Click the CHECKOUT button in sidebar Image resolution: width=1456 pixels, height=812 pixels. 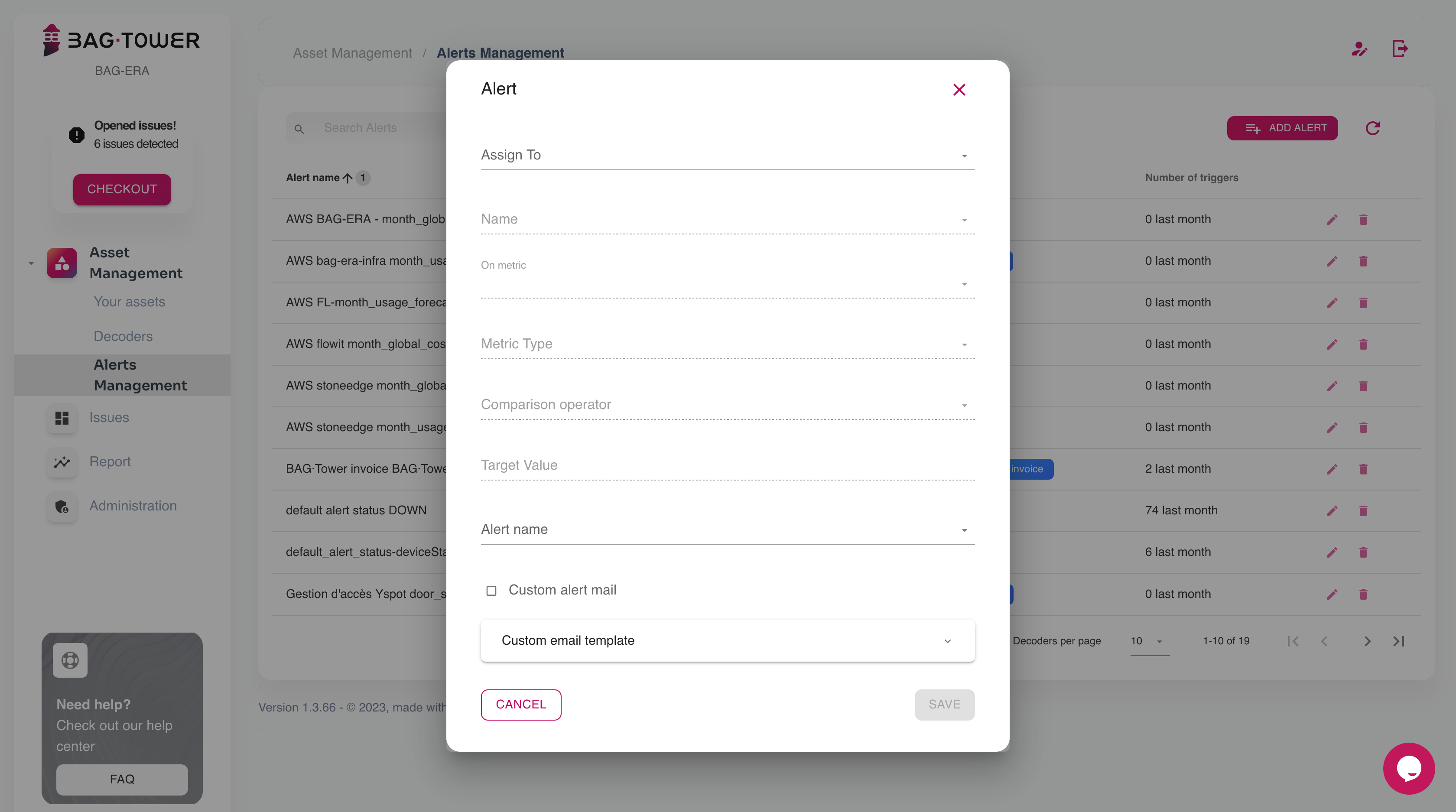click(x=122, y=189)
